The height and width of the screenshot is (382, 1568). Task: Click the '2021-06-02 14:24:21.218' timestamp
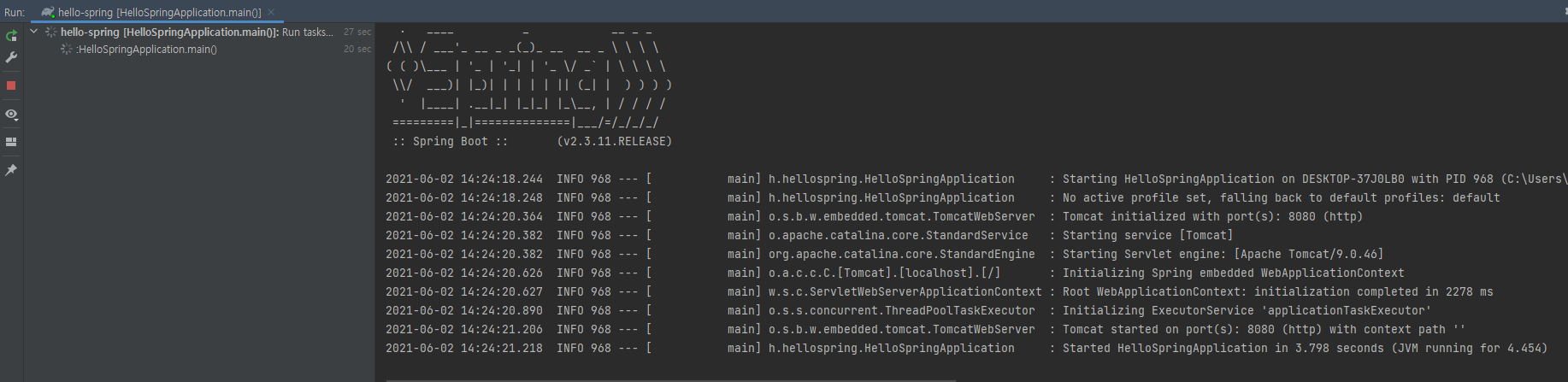pos(464,349)
